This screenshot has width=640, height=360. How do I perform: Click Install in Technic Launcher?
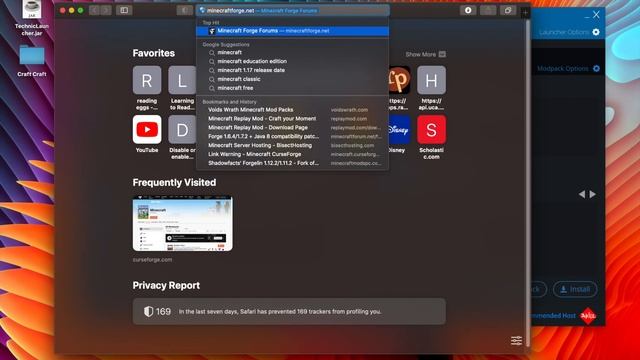click(575, 289)
